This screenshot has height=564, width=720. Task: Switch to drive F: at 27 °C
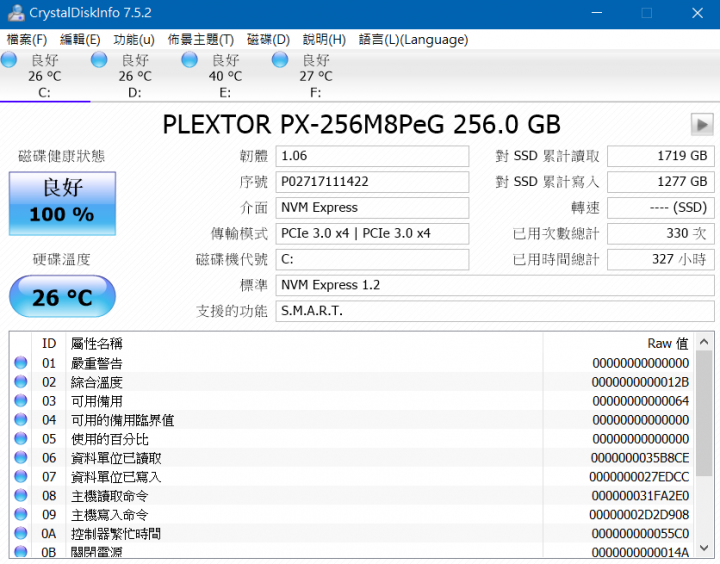(315, 76)
